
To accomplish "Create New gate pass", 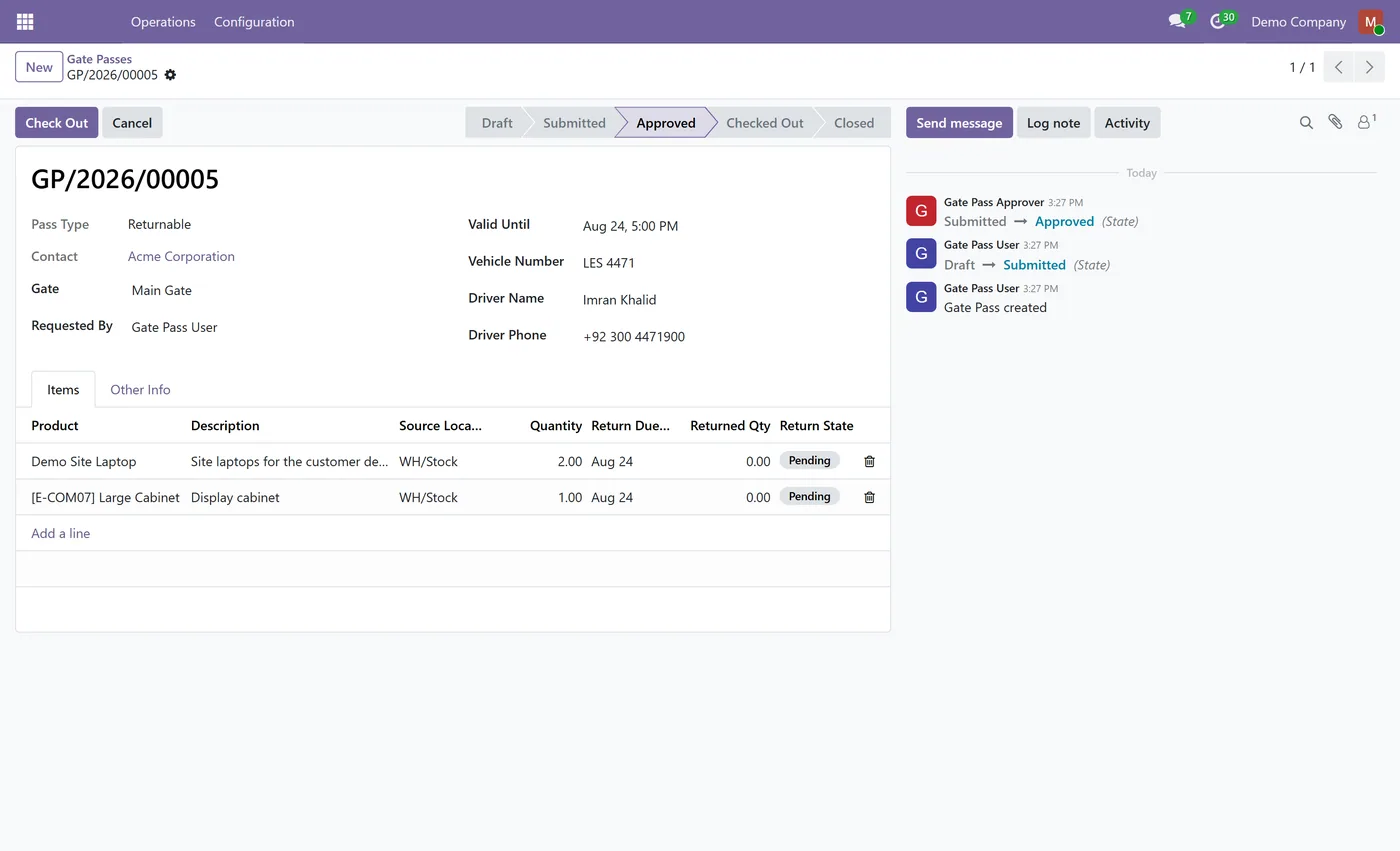I will click(39, 67).
